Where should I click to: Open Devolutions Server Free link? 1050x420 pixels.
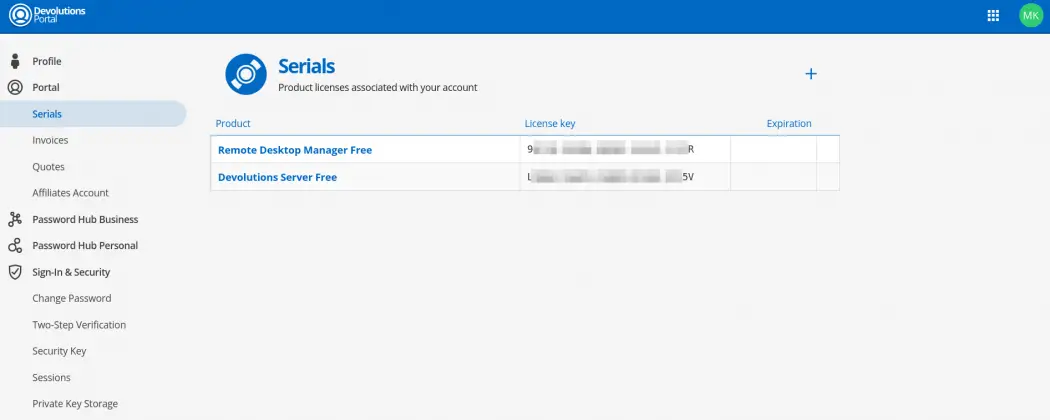tap(277, 177)
